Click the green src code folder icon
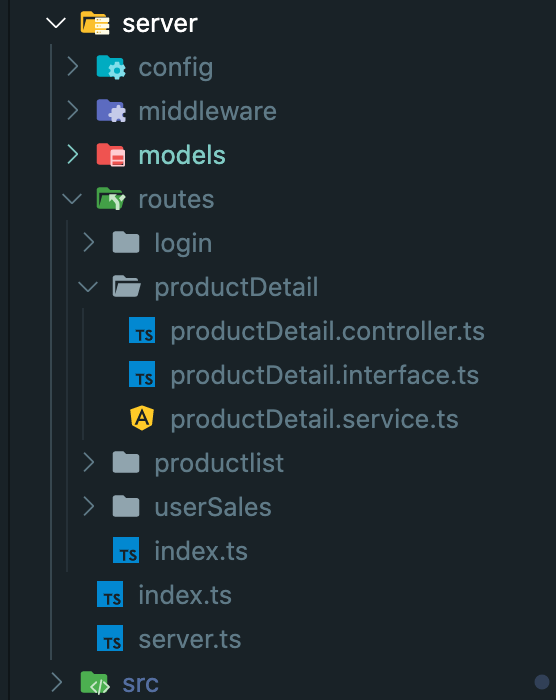The width and height of the screenshot is (556, 700). [x=95, y=683]
